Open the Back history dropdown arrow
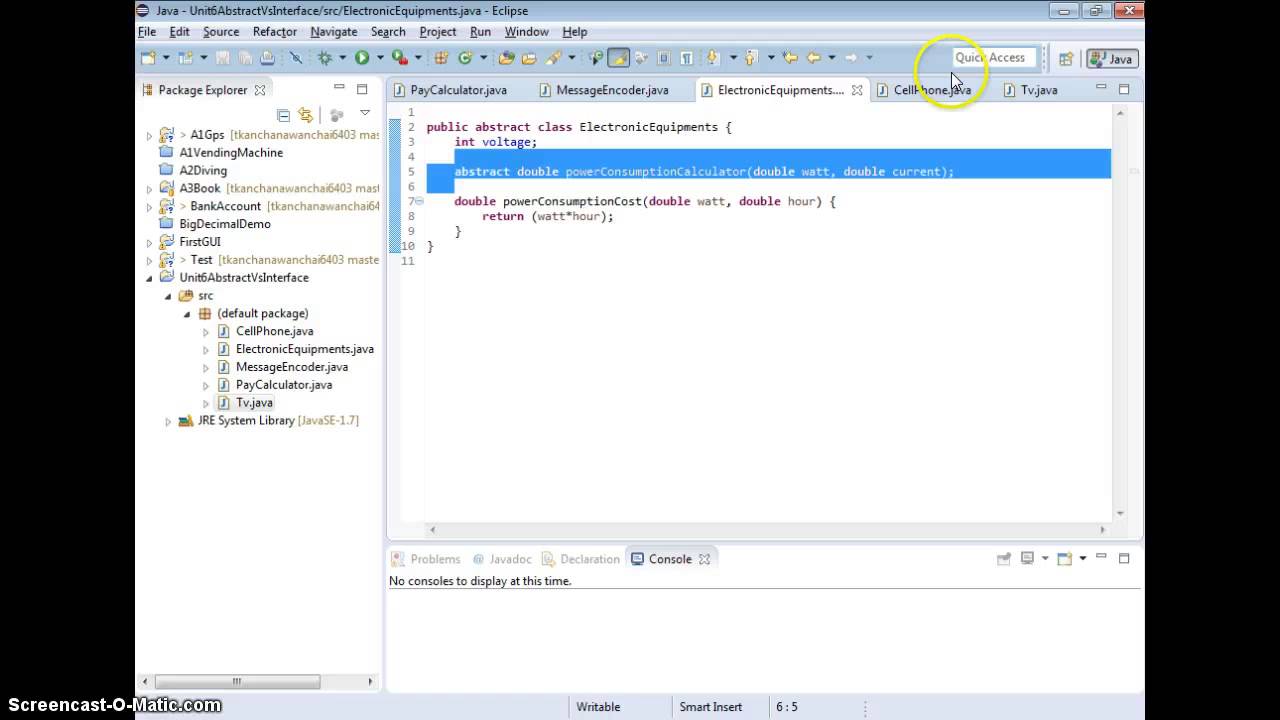The image size is (1280, 720). click(831, 58)
